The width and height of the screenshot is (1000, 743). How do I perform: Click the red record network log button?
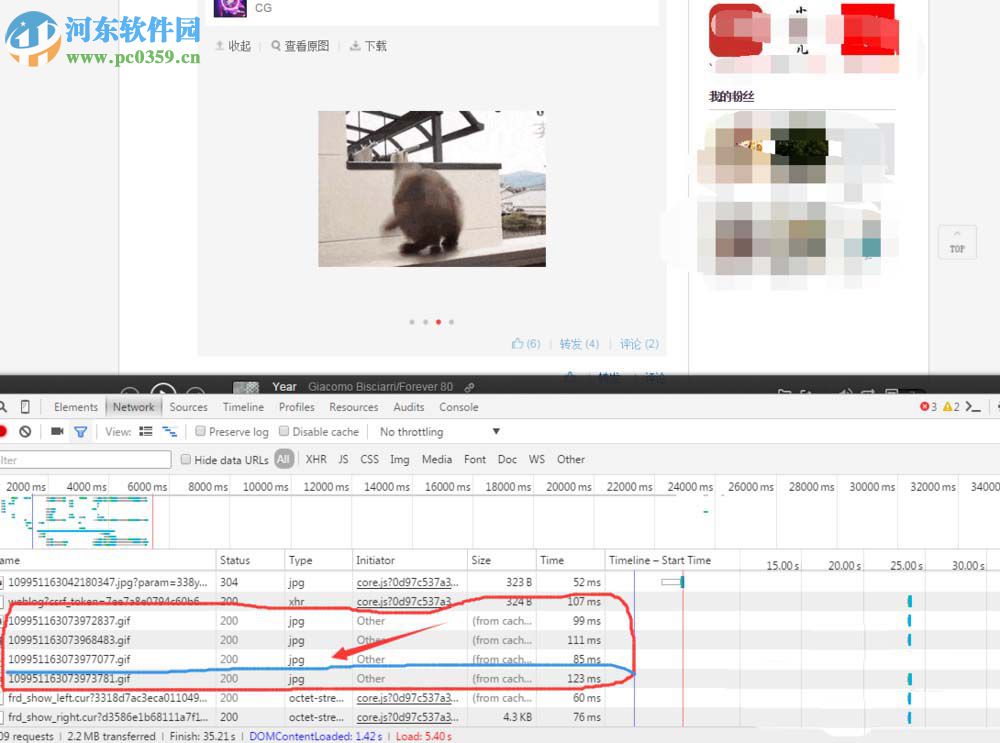coord(4,431)
